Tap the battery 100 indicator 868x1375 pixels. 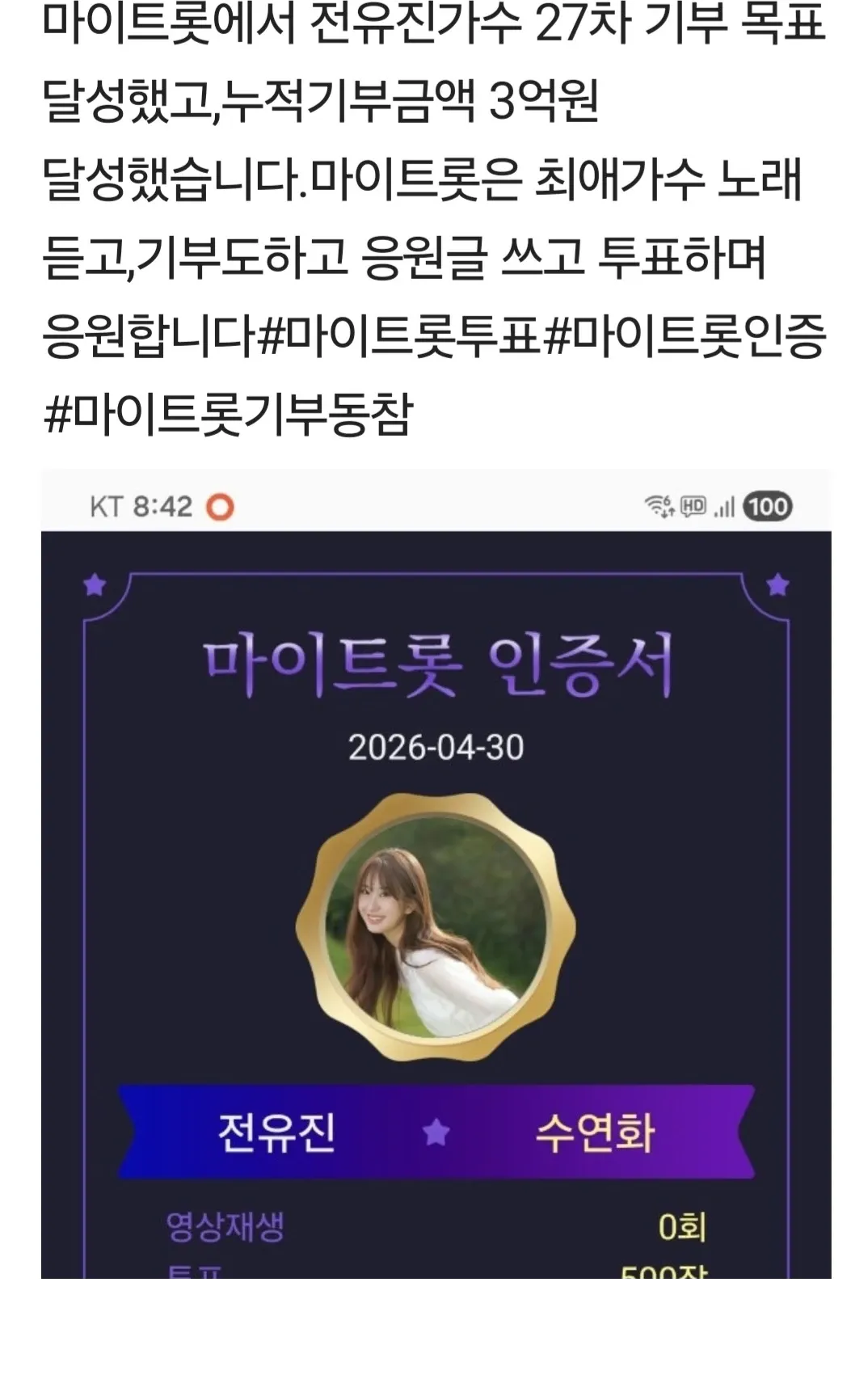pyautogui.click(x=767, y=506)
